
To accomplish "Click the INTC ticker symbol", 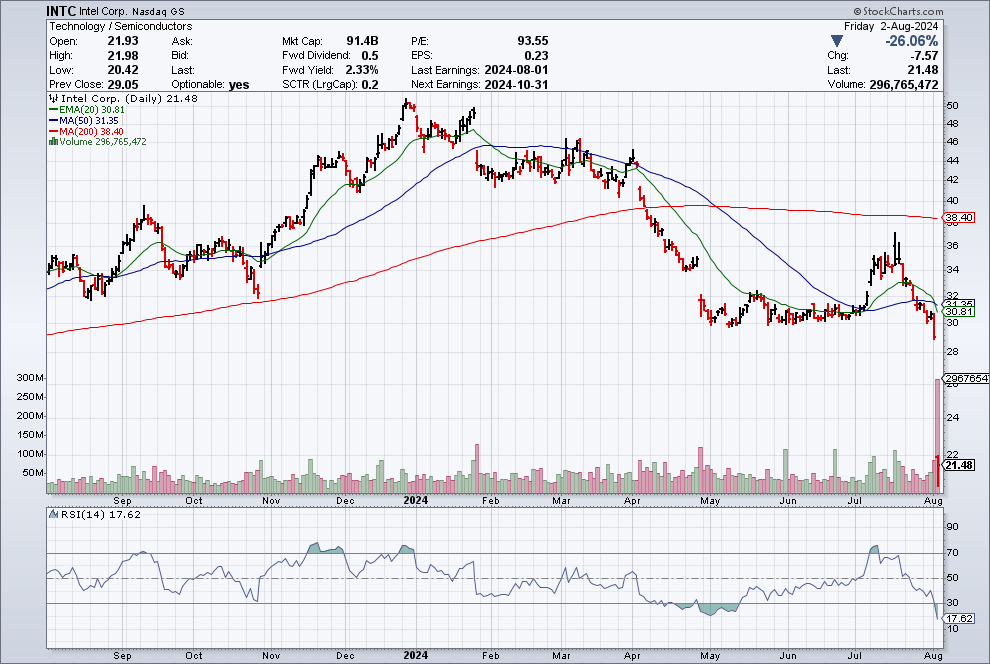I will pyautogui.click(x=61, y=11).
